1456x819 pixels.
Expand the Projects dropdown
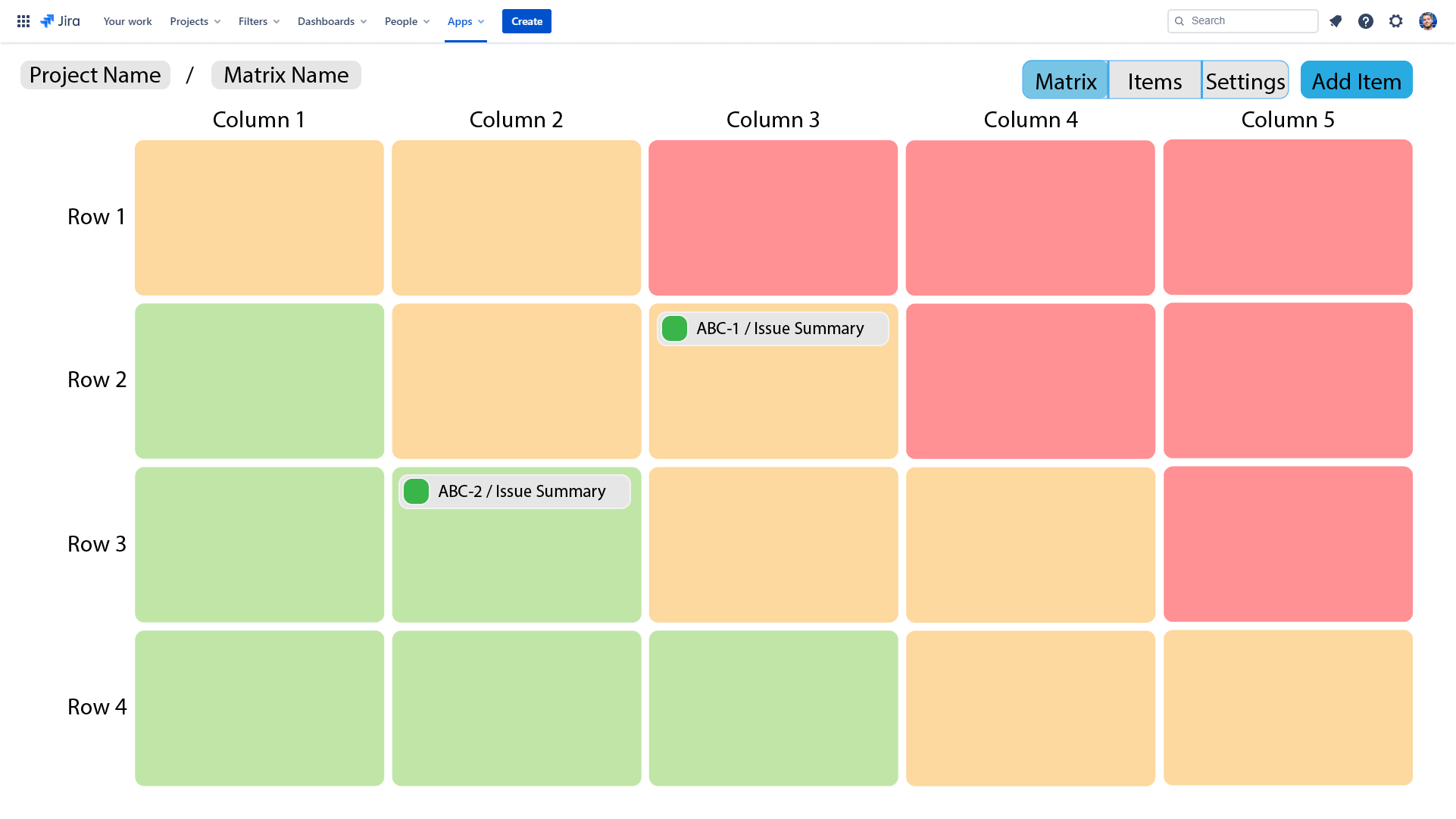tap(195, 21)
